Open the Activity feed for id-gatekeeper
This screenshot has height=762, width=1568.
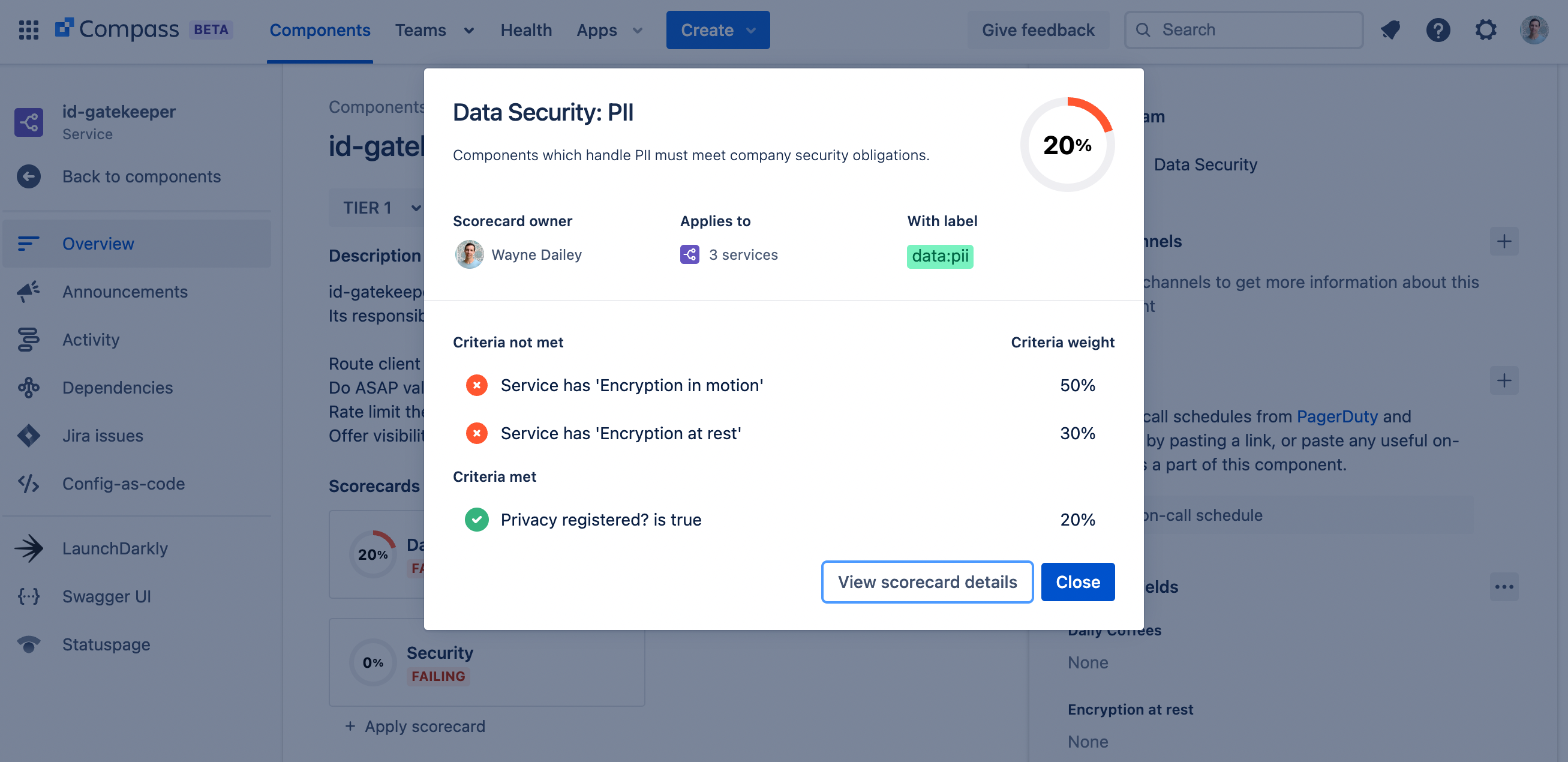point(90,339)
